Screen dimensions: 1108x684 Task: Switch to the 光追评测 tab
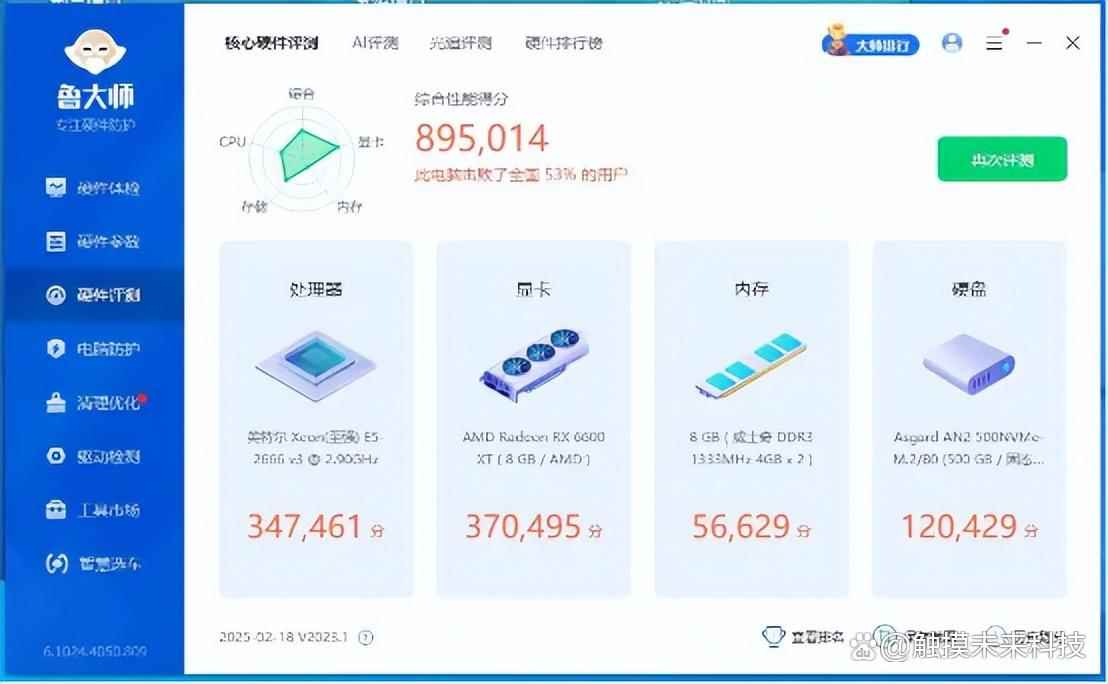(x=460, y=43)
